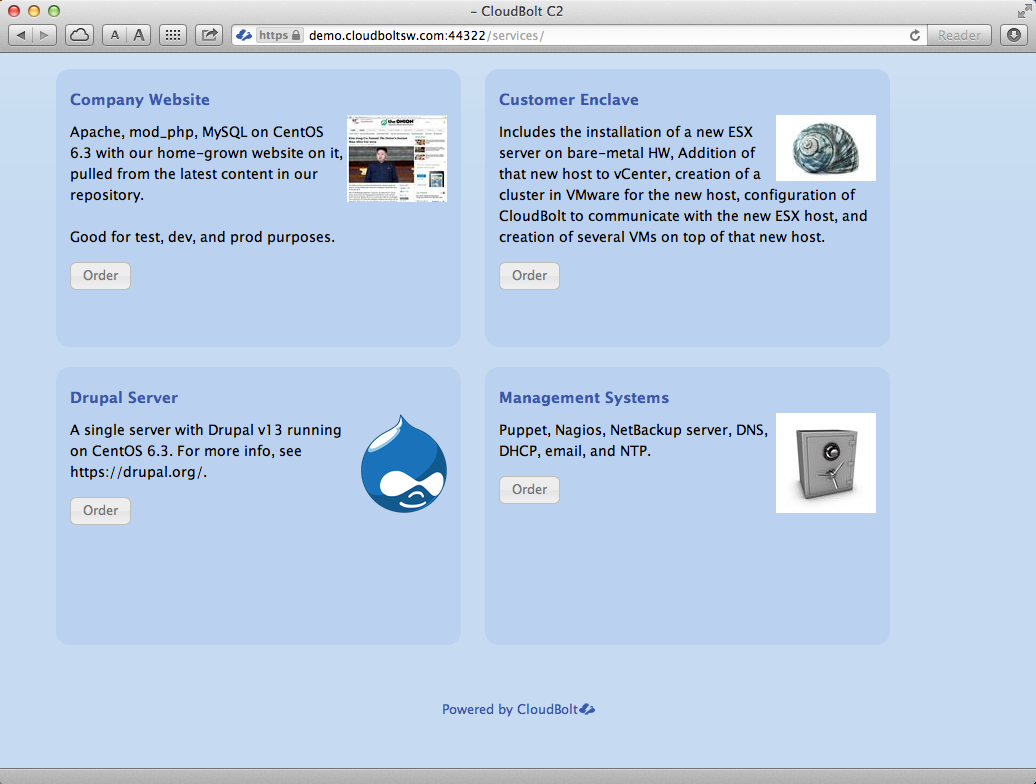This screenshot has width=1036, height=784.
Task: Decrease text size with small A button
Action: coord(114,35)
